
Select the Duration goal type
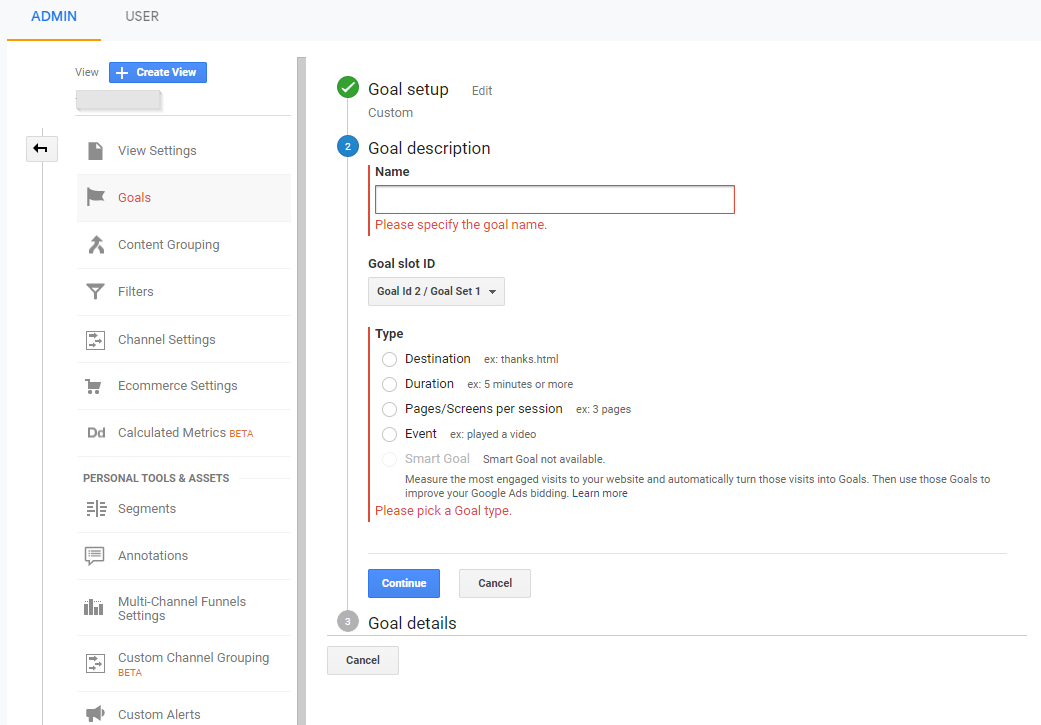point(389,384)
